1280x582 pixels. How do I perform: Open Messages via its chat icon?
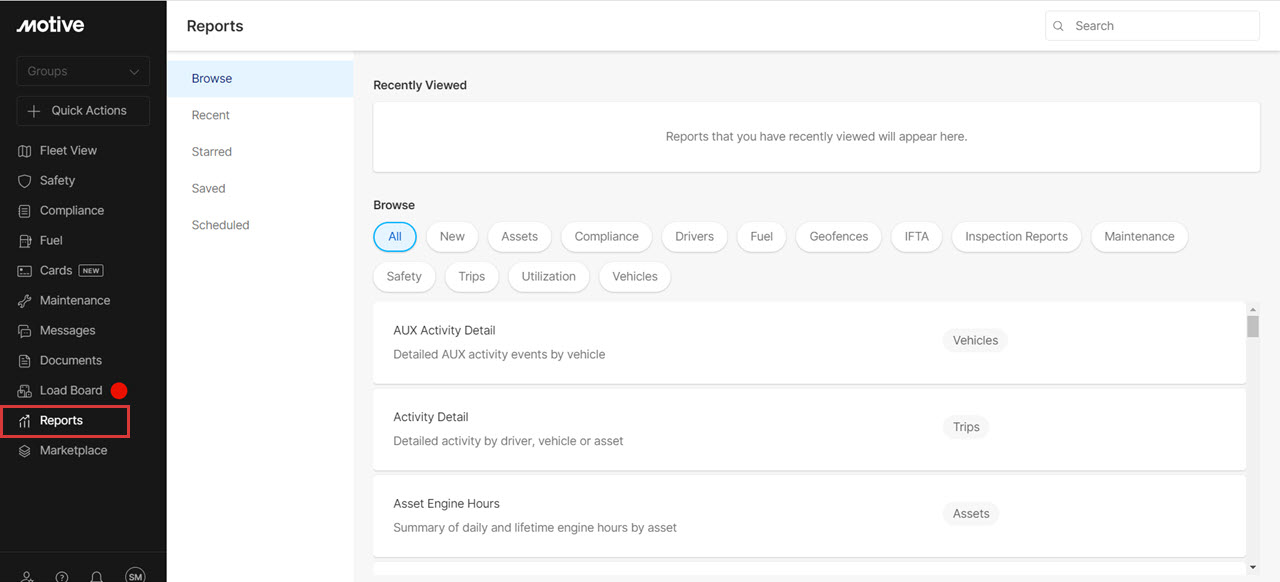click(x=25, y=331)
